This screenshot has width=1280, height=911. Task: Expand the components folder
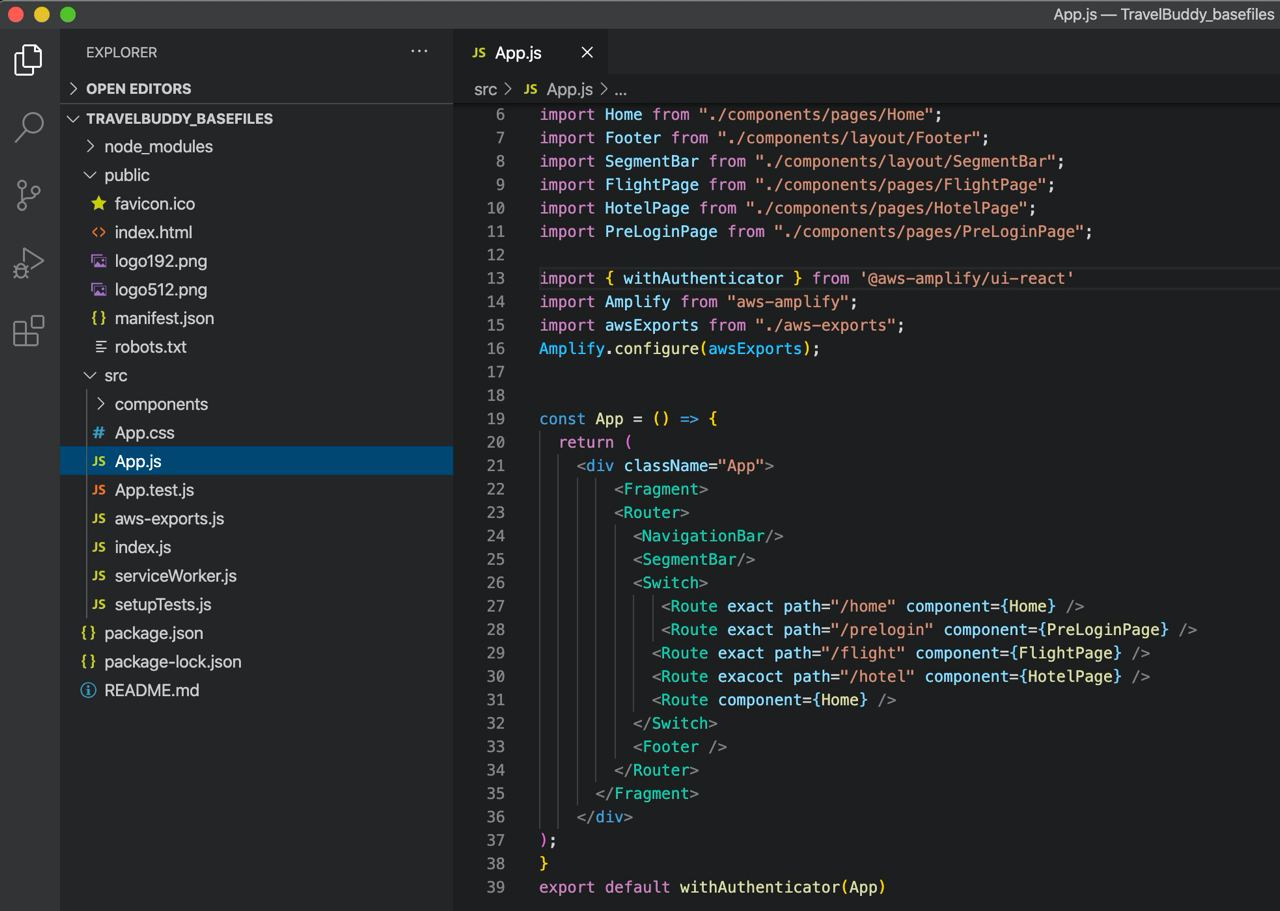pyautogui.click(x=161, y=405)
